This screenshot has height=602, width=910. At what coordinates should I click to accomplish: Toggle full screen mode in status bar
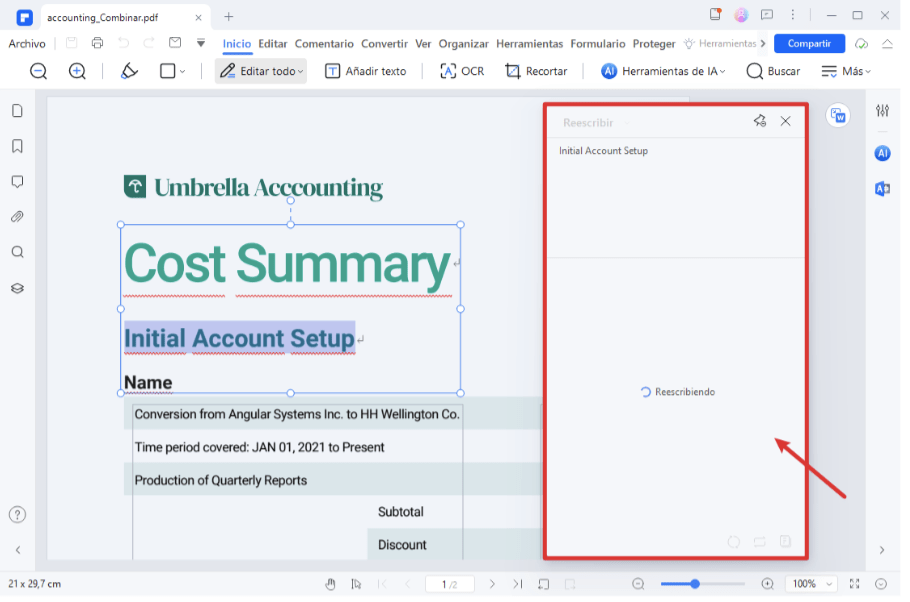point(854,584)
